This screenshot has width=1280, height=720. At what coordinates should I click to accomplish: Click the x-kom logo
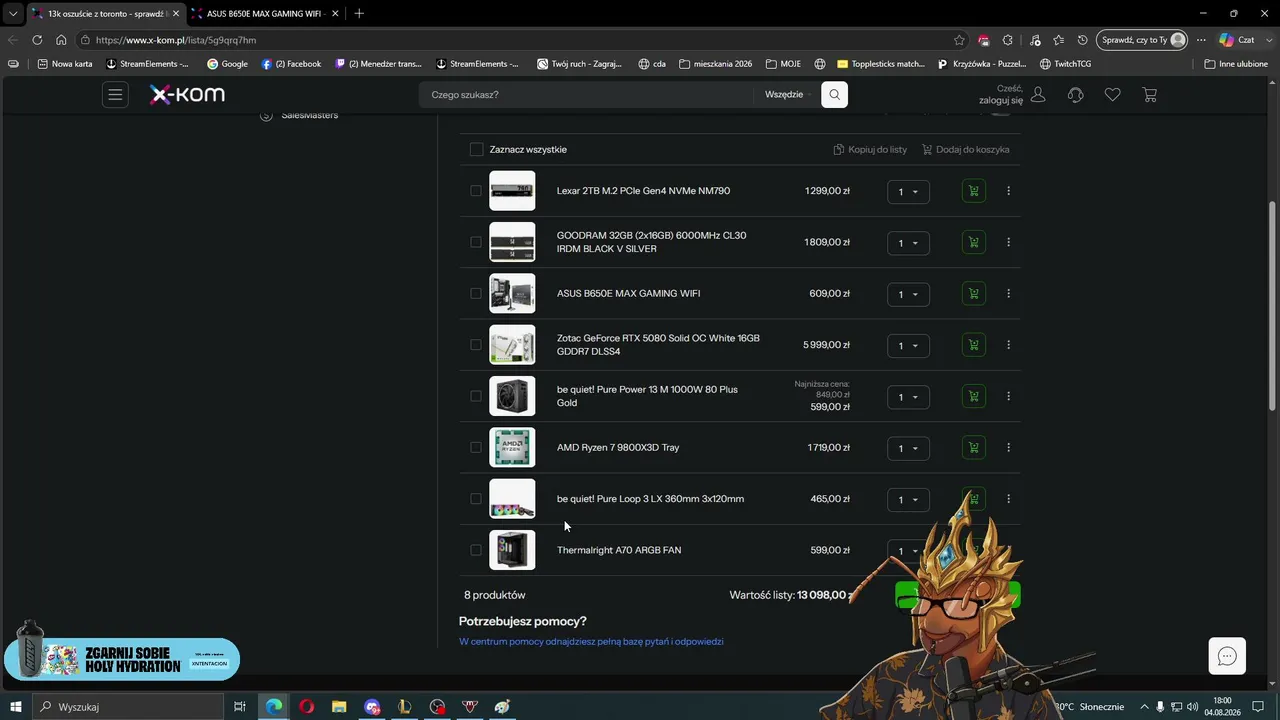[x=187, y=95]
